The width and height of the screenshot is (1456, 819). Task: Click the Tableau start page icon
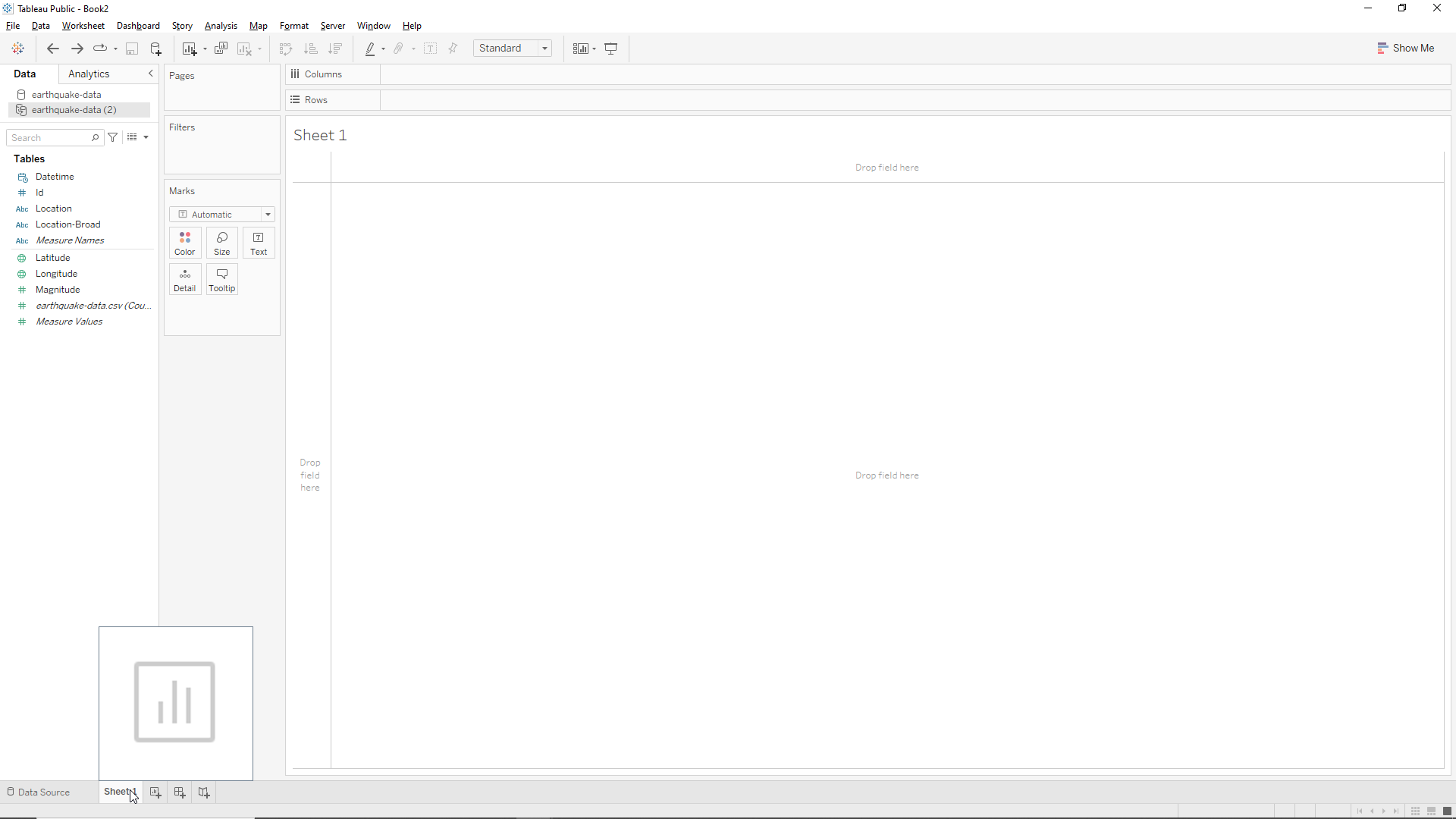point(18,49)
